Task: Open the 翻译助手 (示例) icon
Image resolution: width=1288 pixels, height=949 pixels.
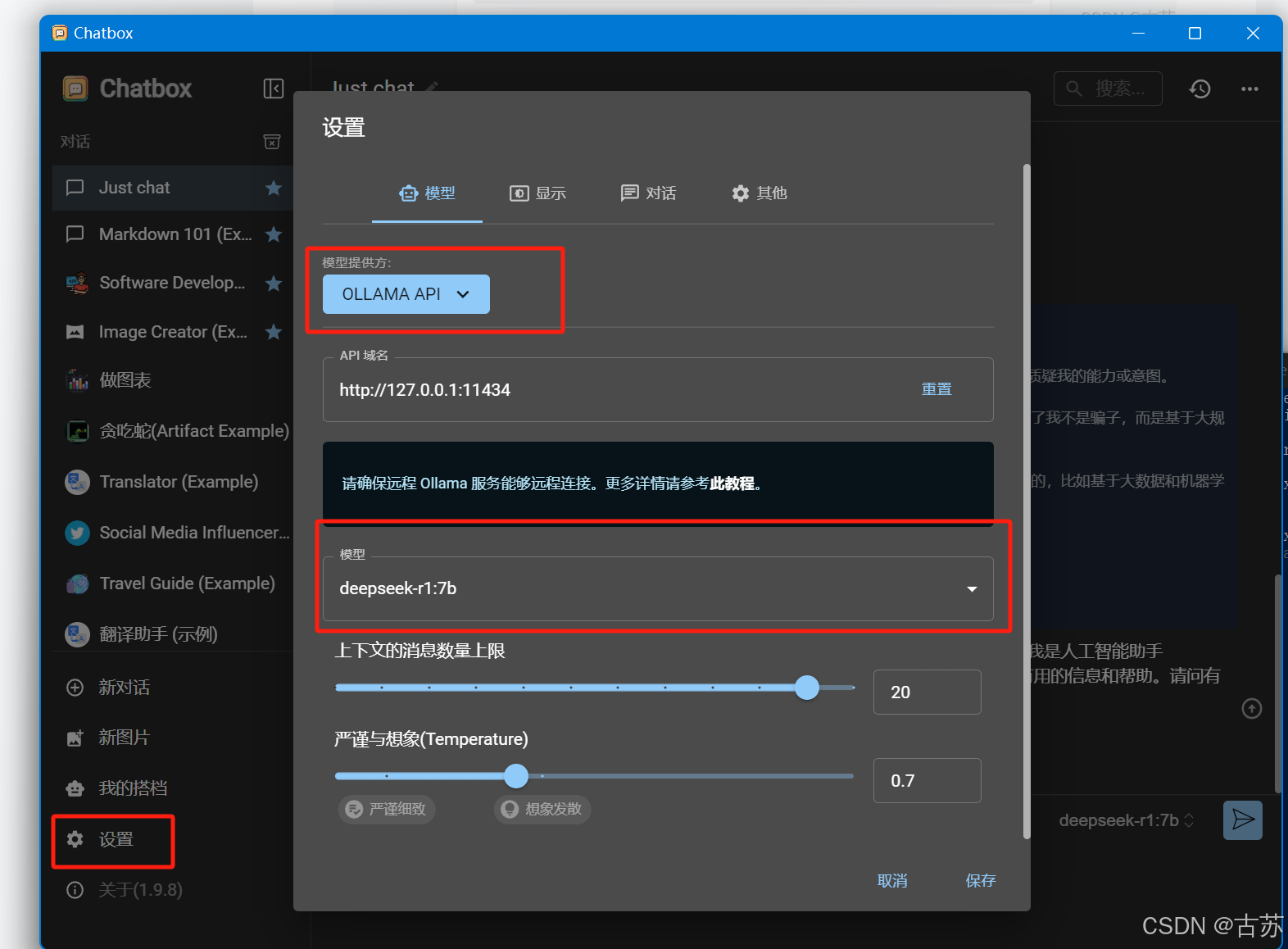Action: (77, 634)
